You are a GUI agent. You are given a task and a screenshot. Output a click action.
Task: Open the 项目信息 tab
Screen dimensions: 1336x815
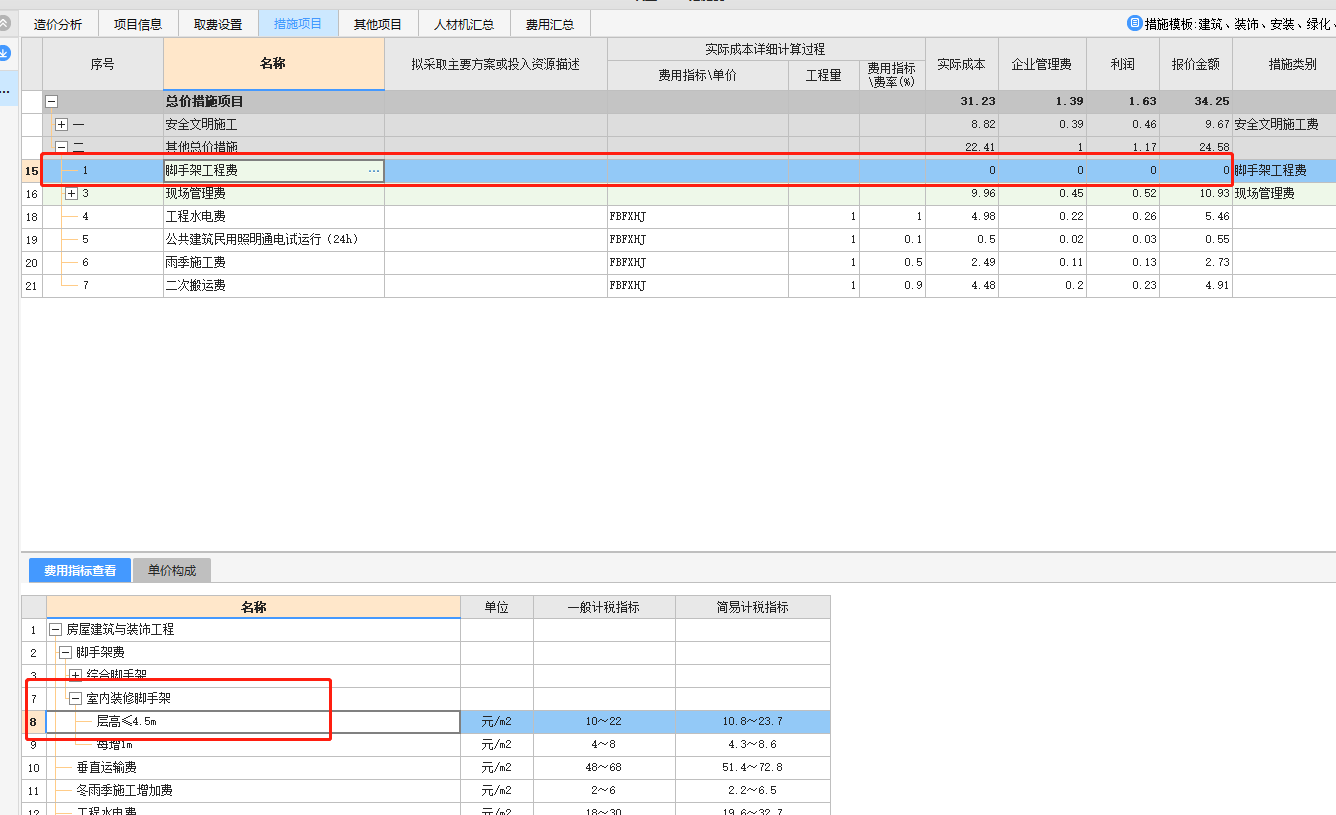pos(138,24)
